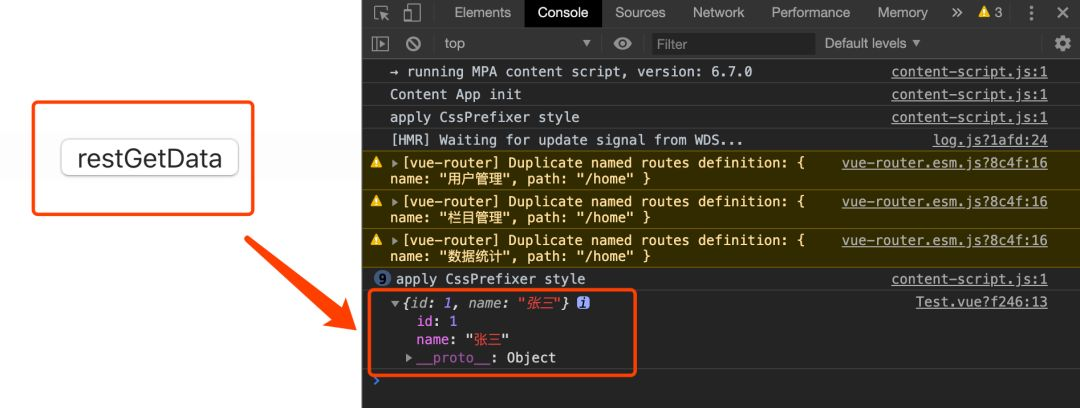Expand the 用户管理 duplicate routes warning

click(x=395, y=163)
